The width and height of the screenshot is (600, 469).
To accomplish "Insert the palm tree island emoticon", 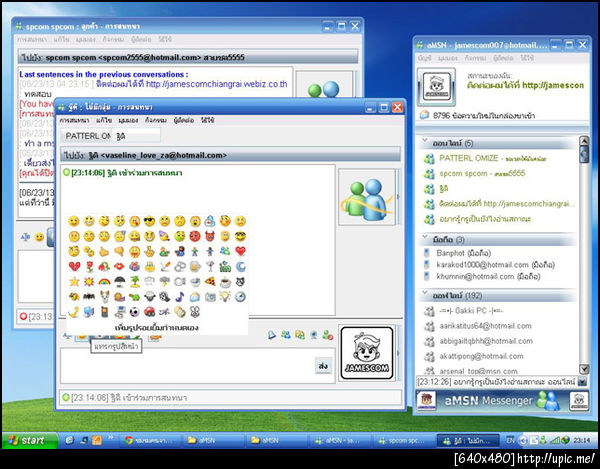I will click(134, 282).
